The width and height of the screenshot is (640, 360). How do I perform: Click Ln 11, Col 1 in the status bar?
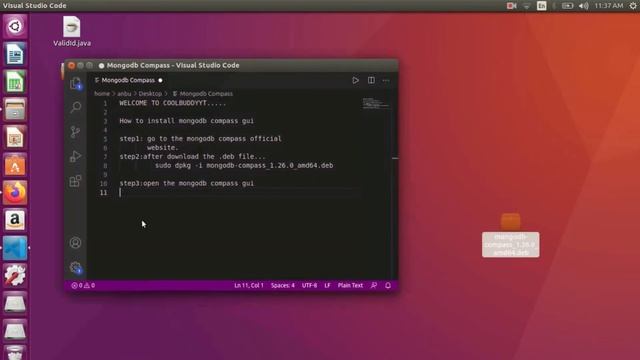click(249, 285)
